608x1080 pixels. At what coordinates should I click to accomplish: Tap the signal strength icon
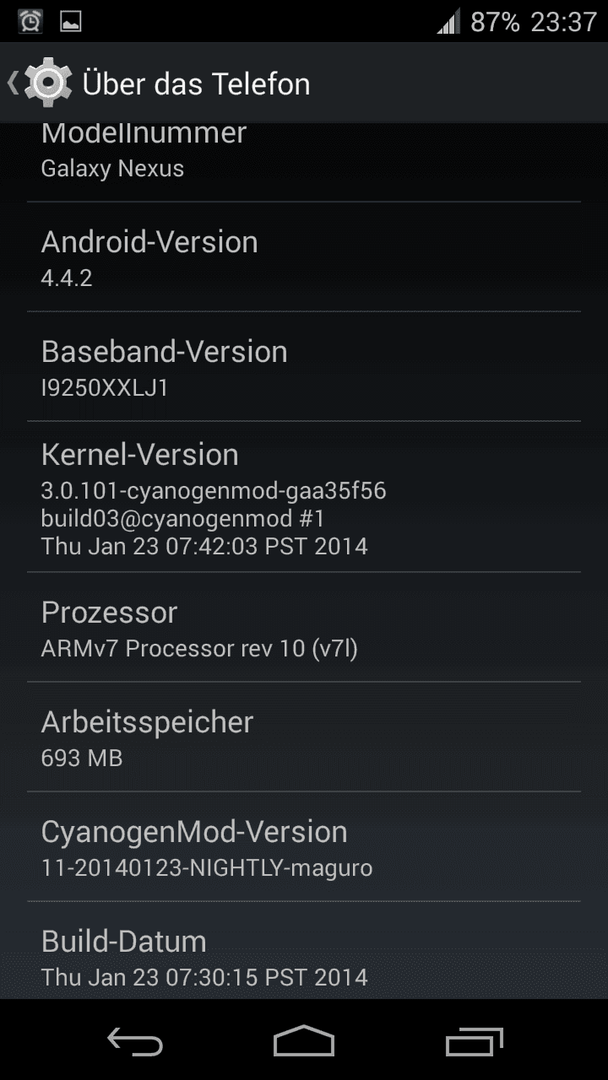(x=448, y=21)
